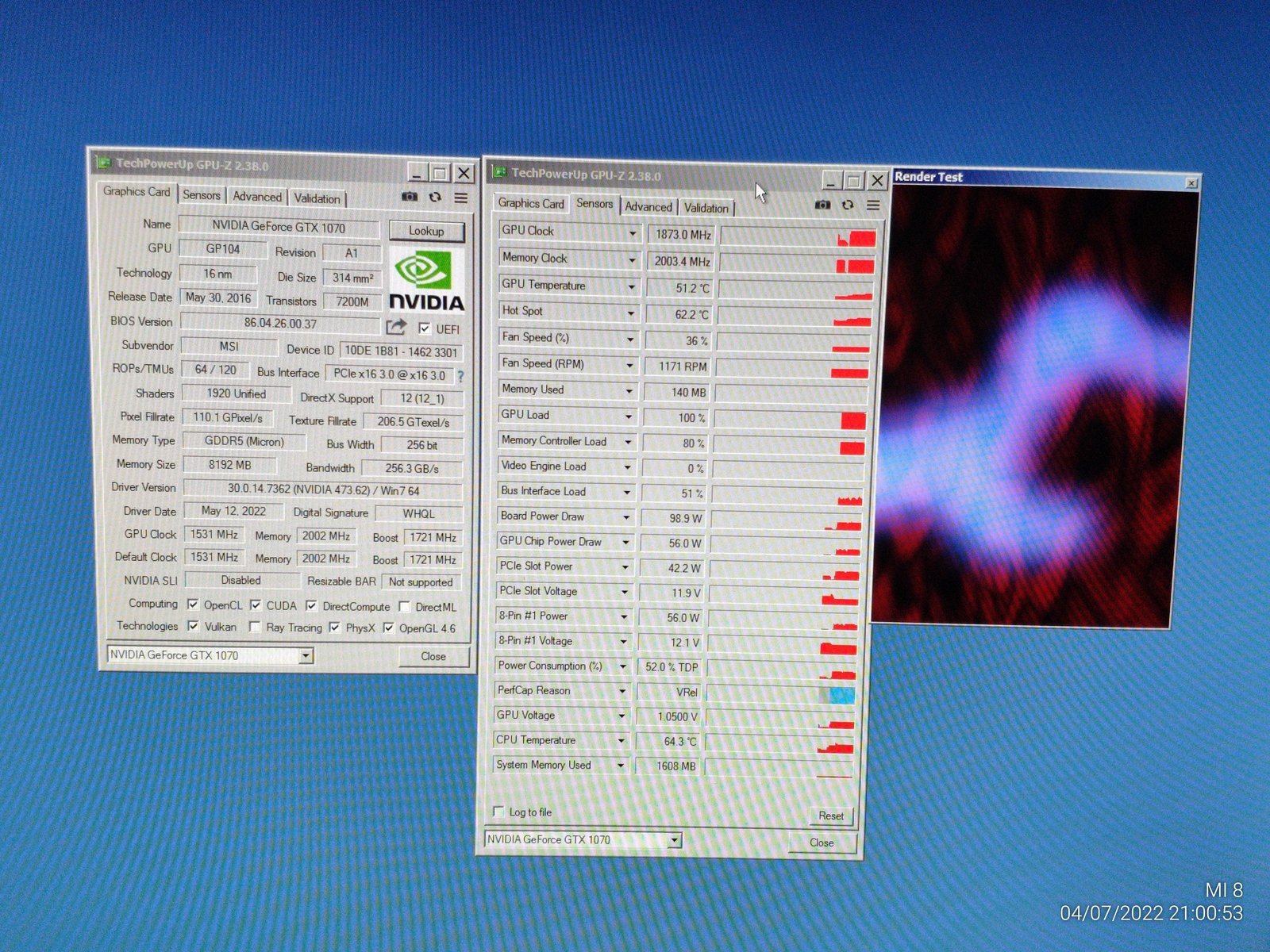Open Board Power Draw sensor dropdown
Image resolution: width=1270 pixels, height=952 pixels.
pos(626,517)
